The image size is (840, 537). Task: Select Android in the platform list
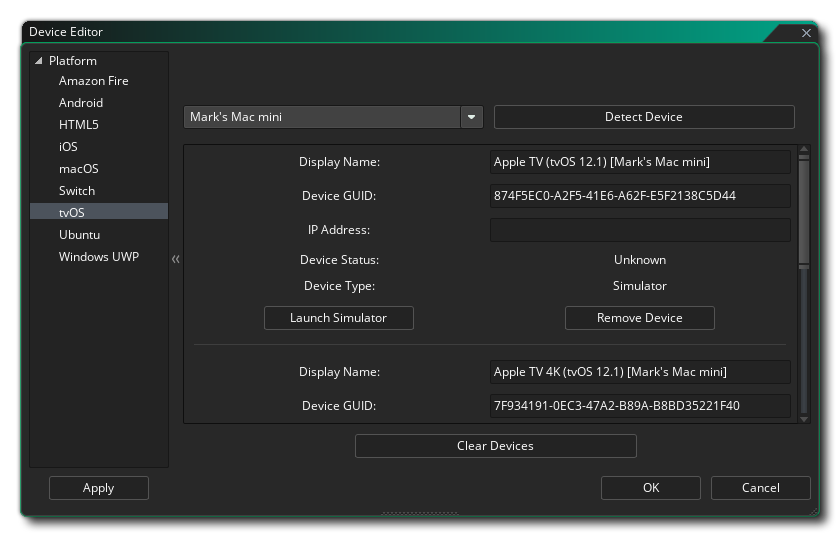(80, 103)
